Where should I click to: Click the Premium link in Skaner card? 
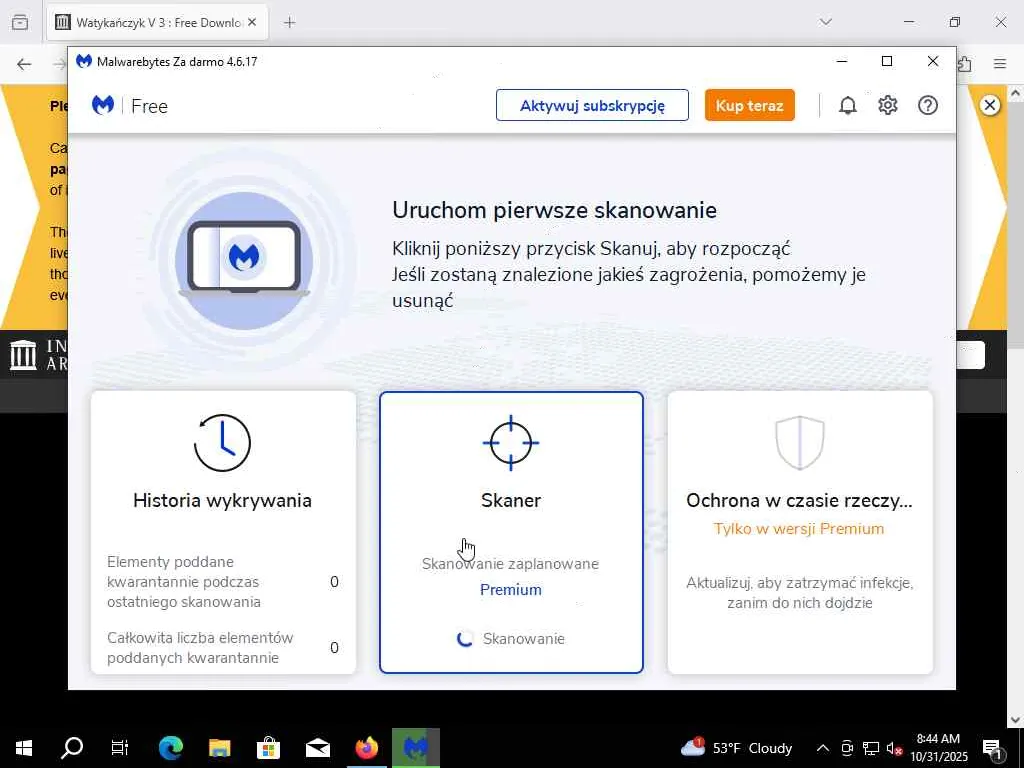[x=511, y=590]
